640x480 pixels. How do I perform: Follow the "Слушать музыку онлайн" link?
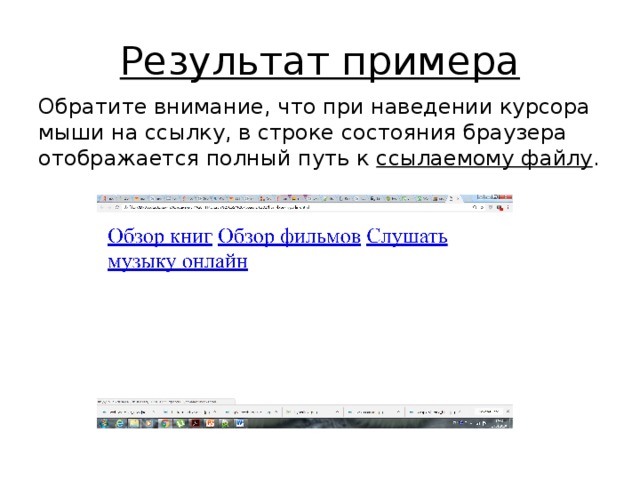pyautogui.click(x=278, y=249)
